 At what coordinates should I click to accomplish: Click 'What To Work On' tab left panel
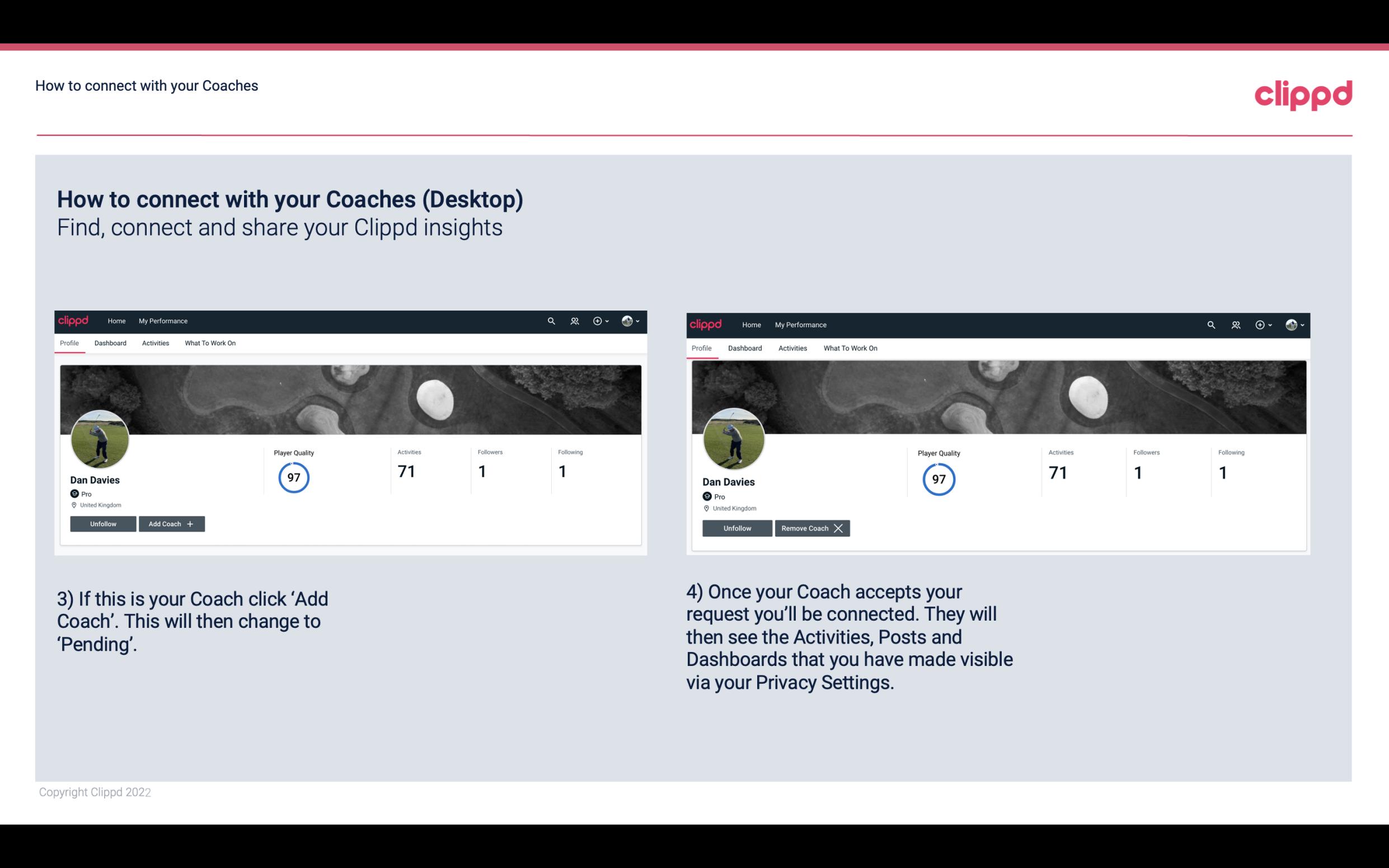point(209,343)
